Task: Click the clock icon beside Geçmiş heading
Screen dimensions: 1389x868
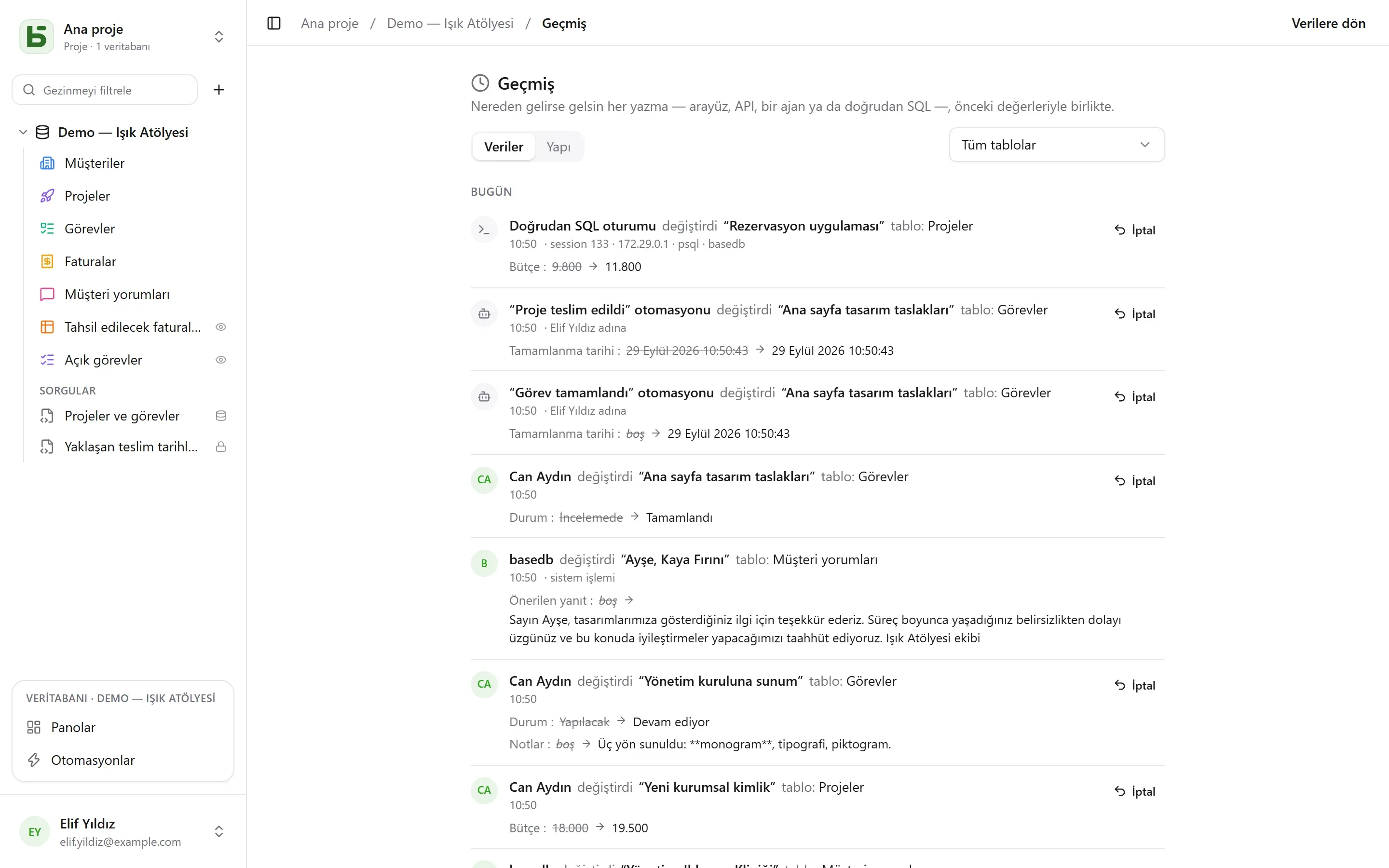Action: click(480, 83)
